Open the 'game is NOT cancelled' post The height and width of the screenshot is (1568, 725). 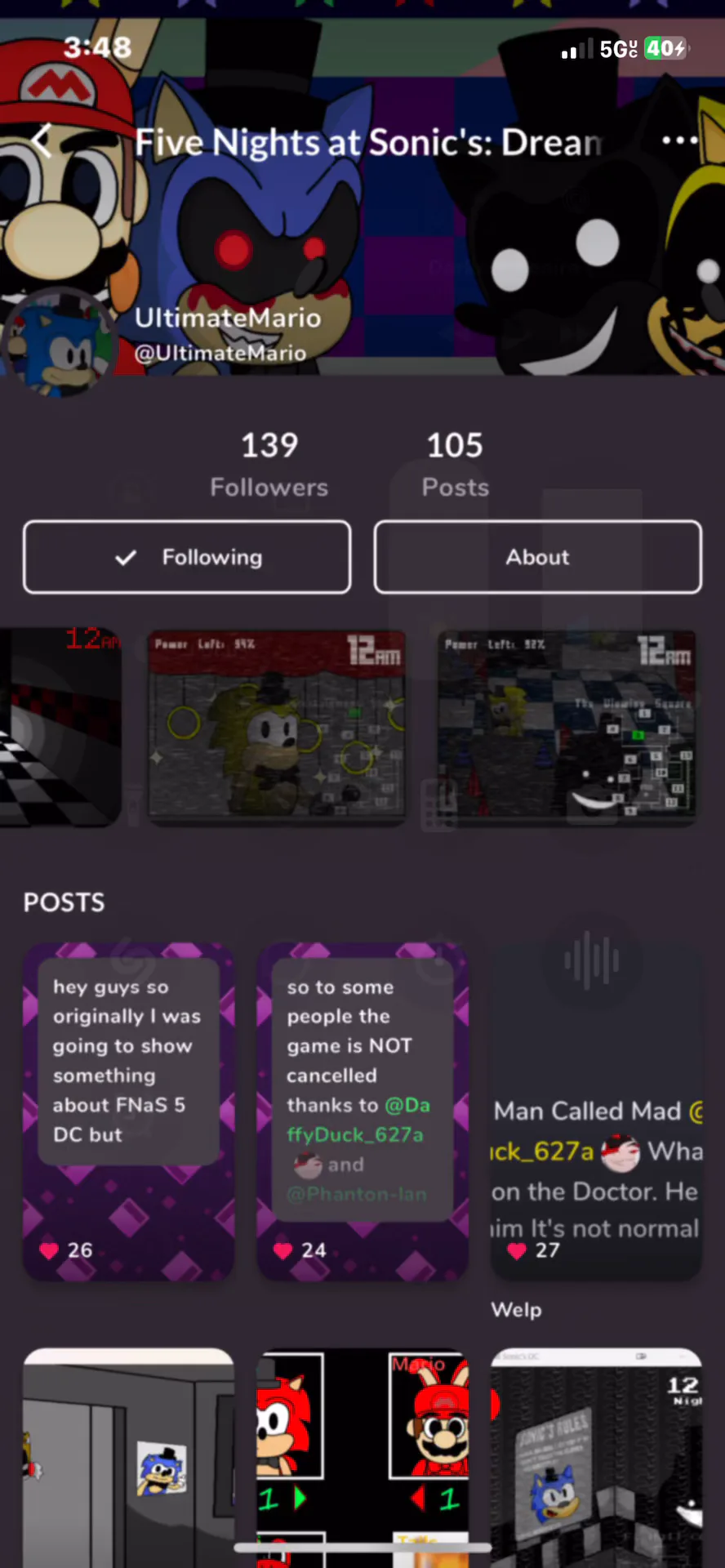[362, 1111]
